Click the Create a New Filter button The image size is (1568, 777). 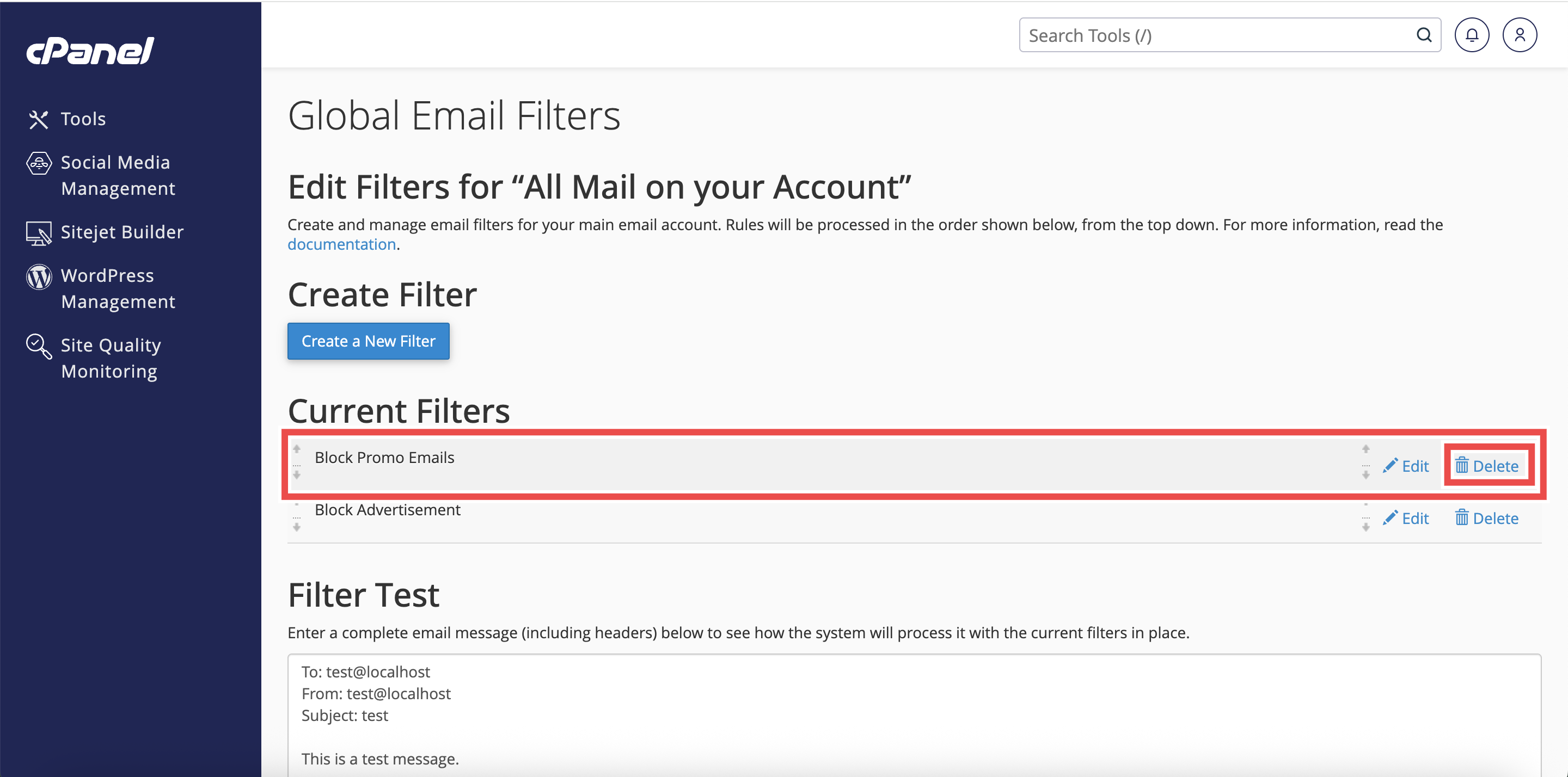[368, 341]
